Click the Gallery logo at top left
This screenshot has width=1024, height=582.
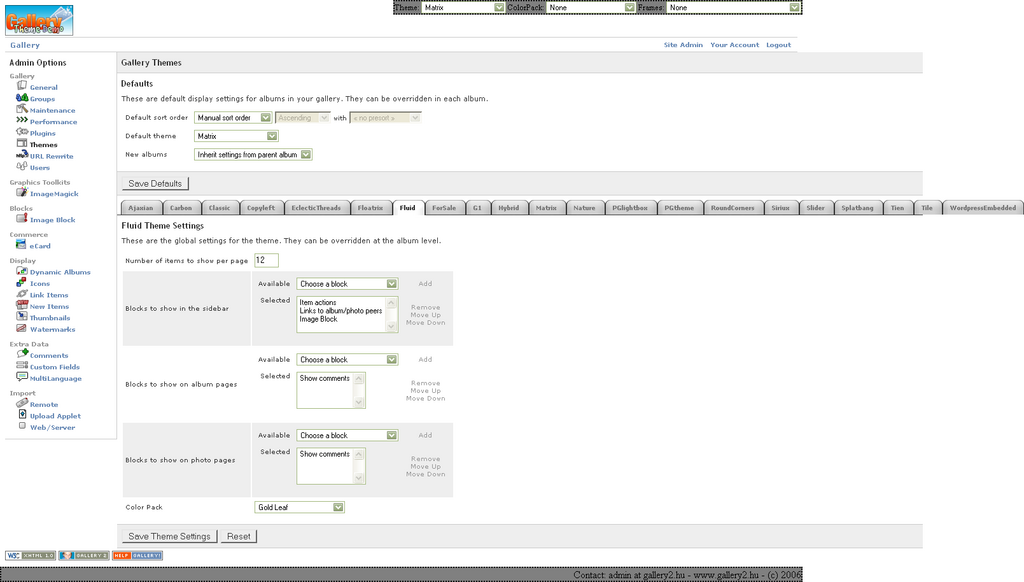[39, 20]
